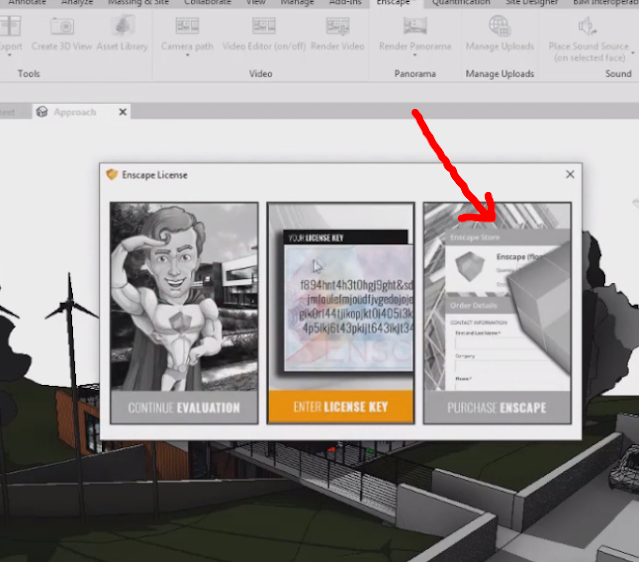Click the Camera path icon
The image size is (639, 562).
pyautogui.click(x=187, y=25)
